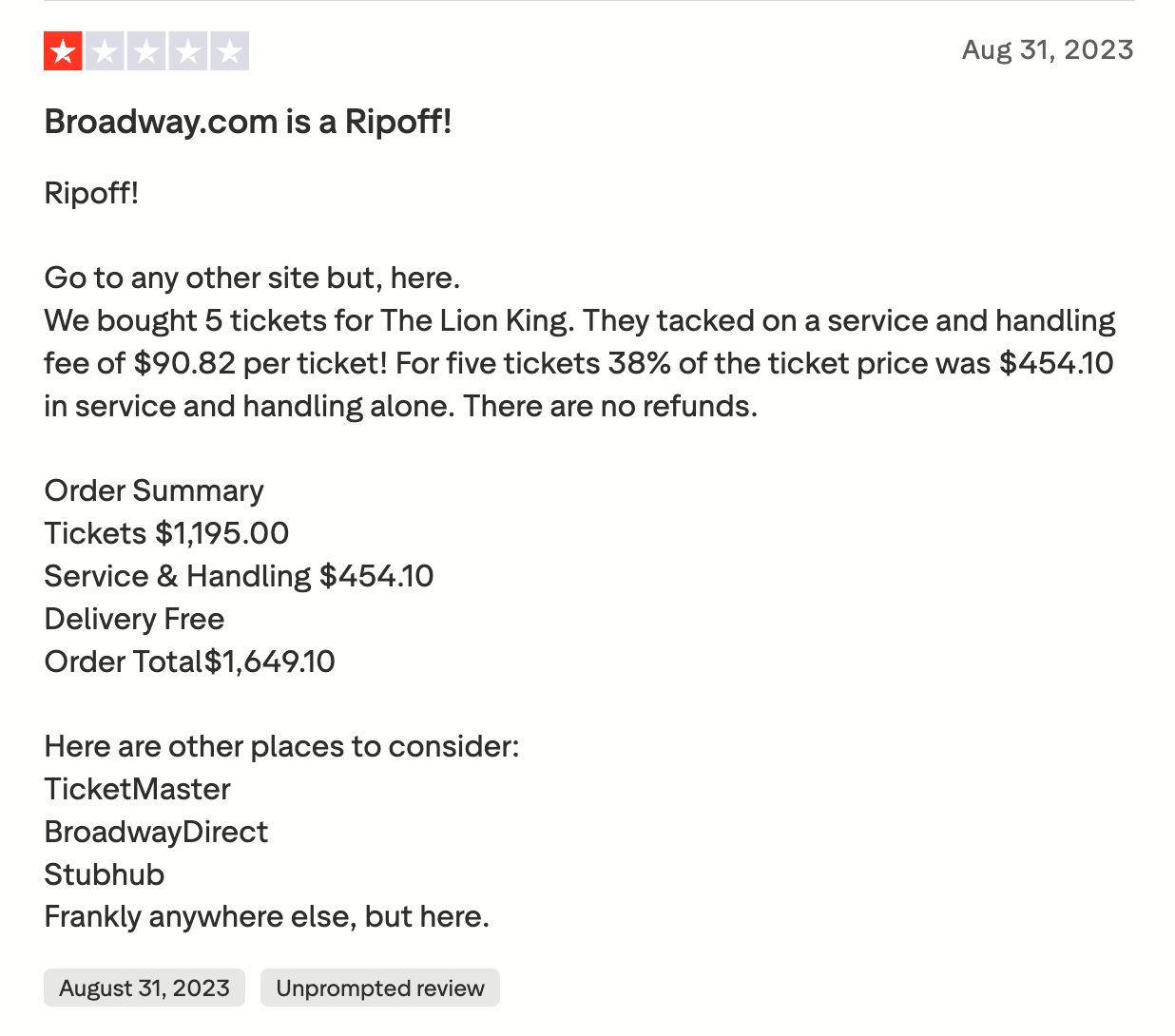Click the "TicketMaster" text
Image resolution: width=1175 pixels, height=1036 pixels.
tap(137, 789)
